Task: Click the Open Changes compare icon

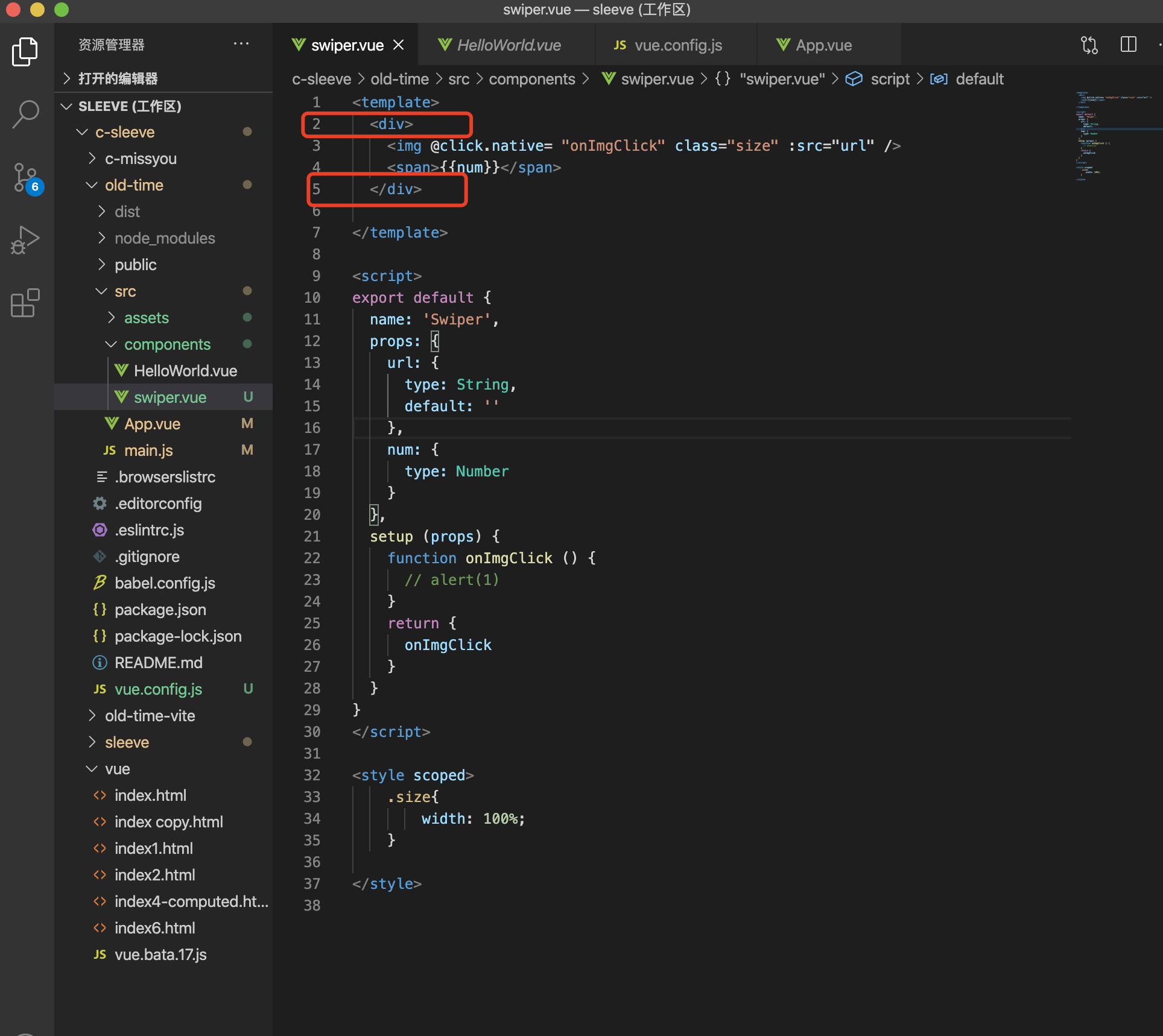Action: pos(1089,45)
